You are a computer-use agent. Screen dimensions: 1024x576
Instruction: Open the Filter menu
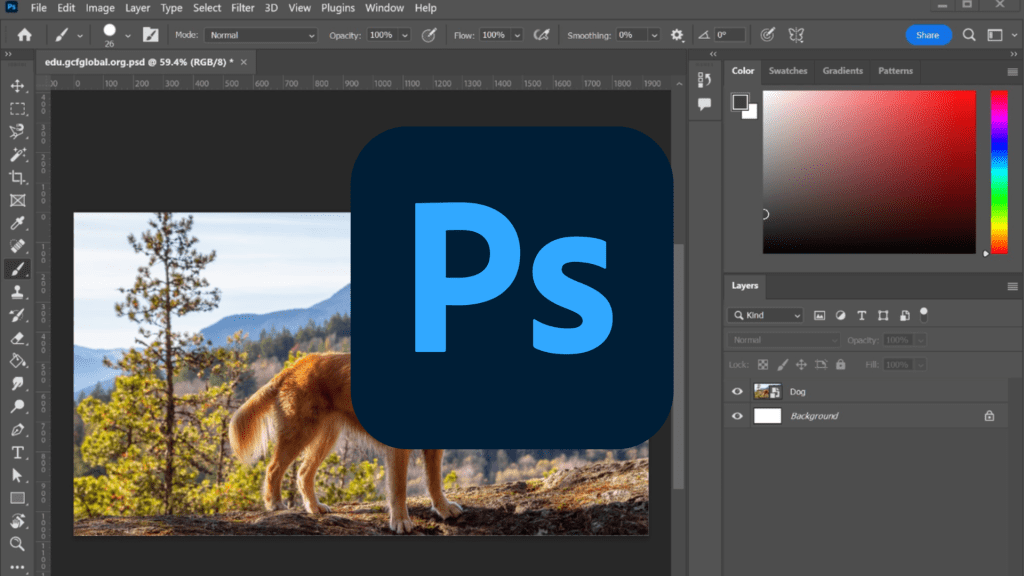242,8
